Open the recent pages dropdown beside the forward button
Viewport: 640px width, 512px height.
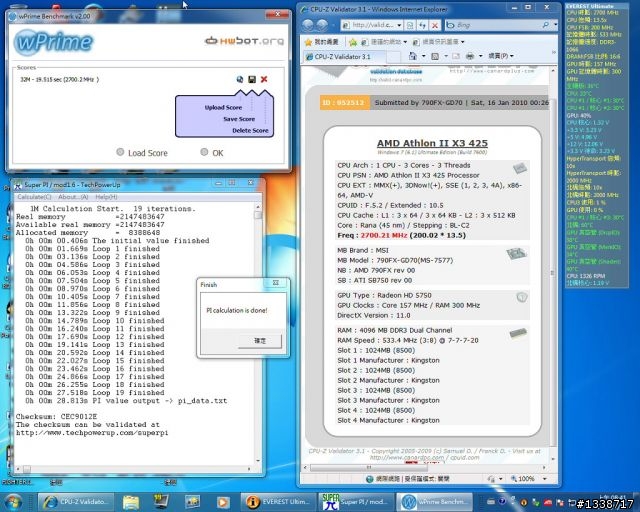click(332, 25)
